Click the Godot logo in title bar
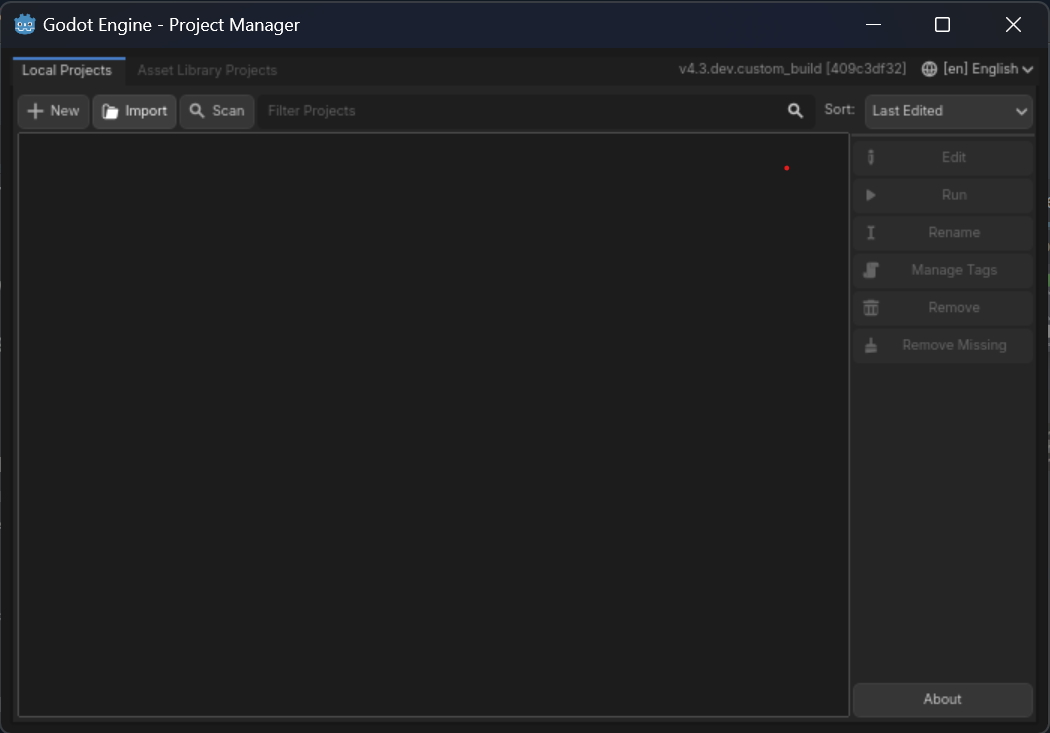This screenshot has width=1050, height=733. coord(25,25)
